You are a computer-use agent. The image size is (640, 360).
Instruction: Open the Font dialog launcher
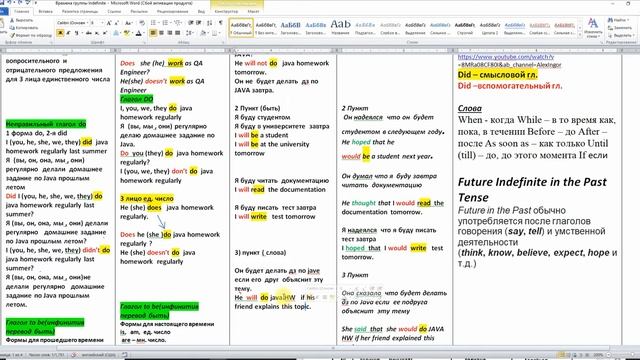tap(144, 42)
